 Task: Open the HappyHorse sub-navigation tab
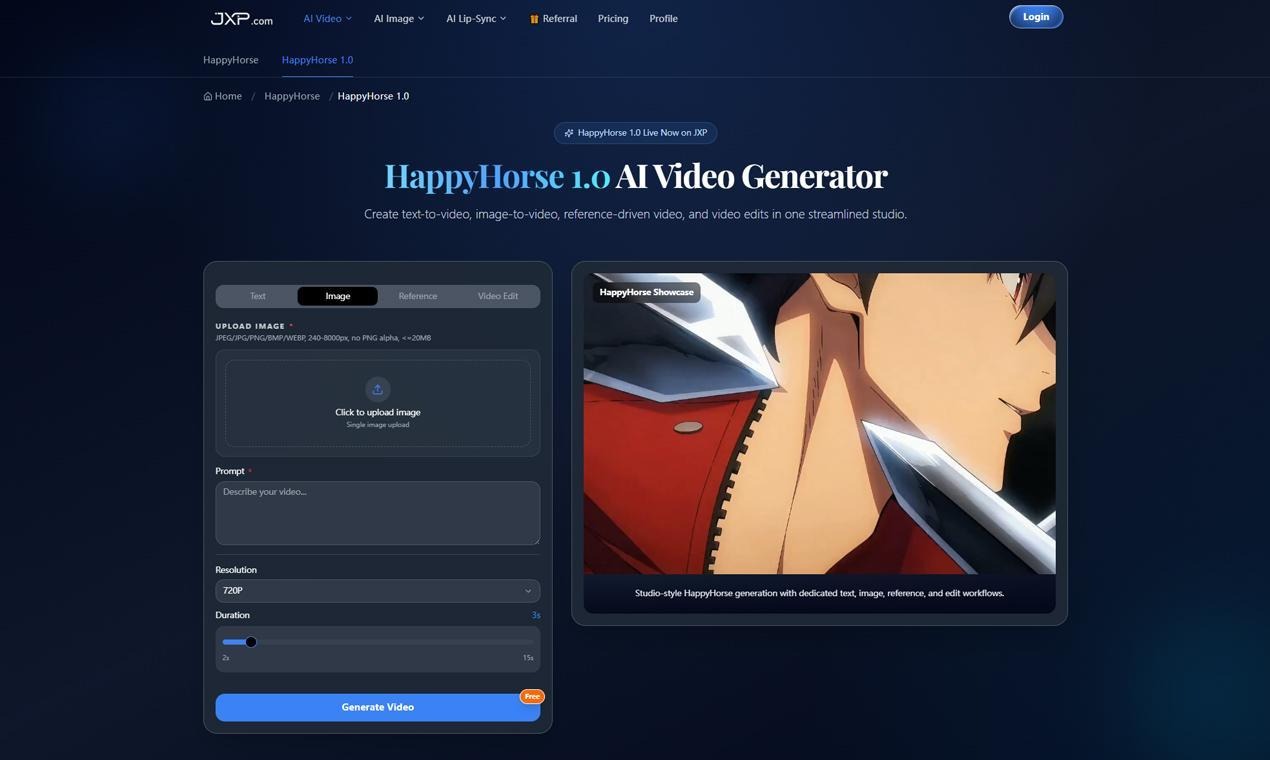pos(230,60)
